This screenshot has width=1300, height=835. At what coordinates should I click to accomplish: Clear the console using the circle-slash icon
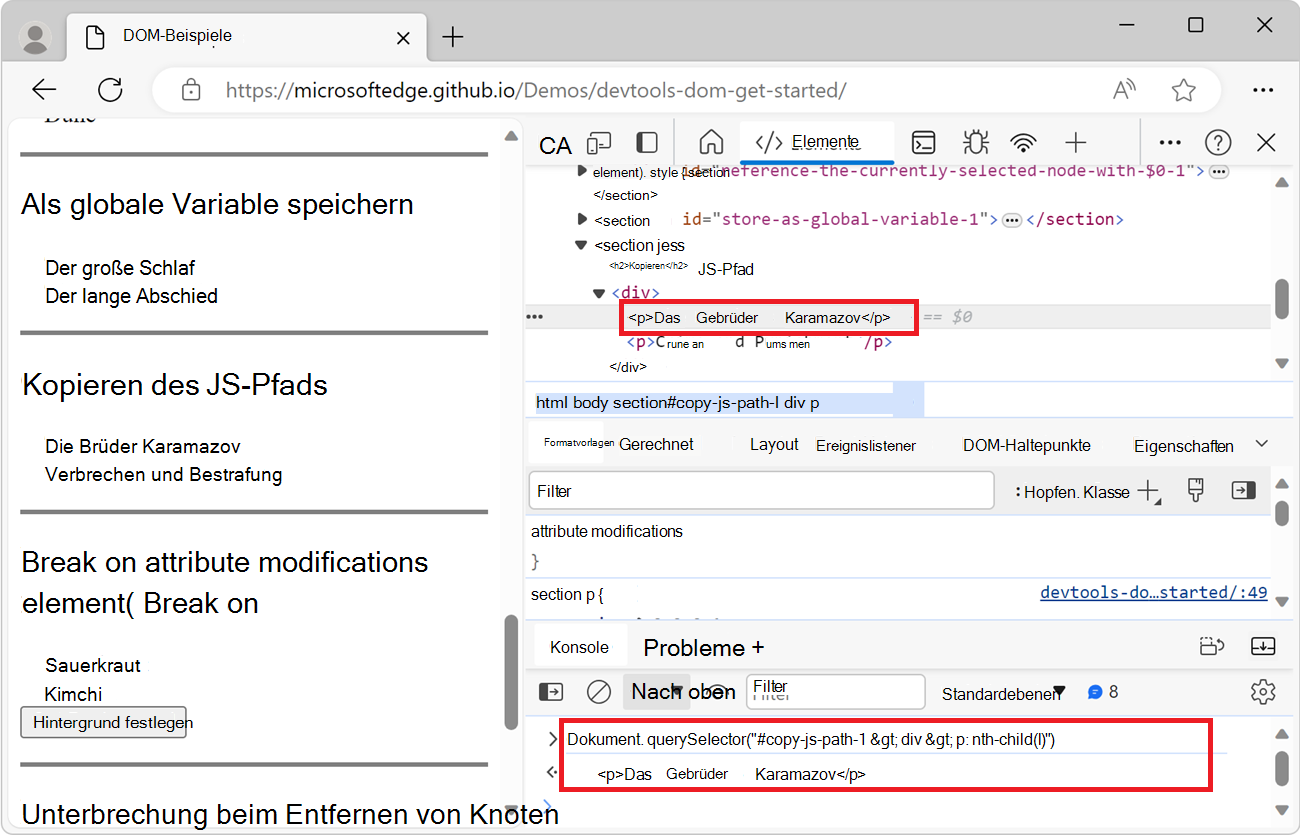tap(599, 691)
